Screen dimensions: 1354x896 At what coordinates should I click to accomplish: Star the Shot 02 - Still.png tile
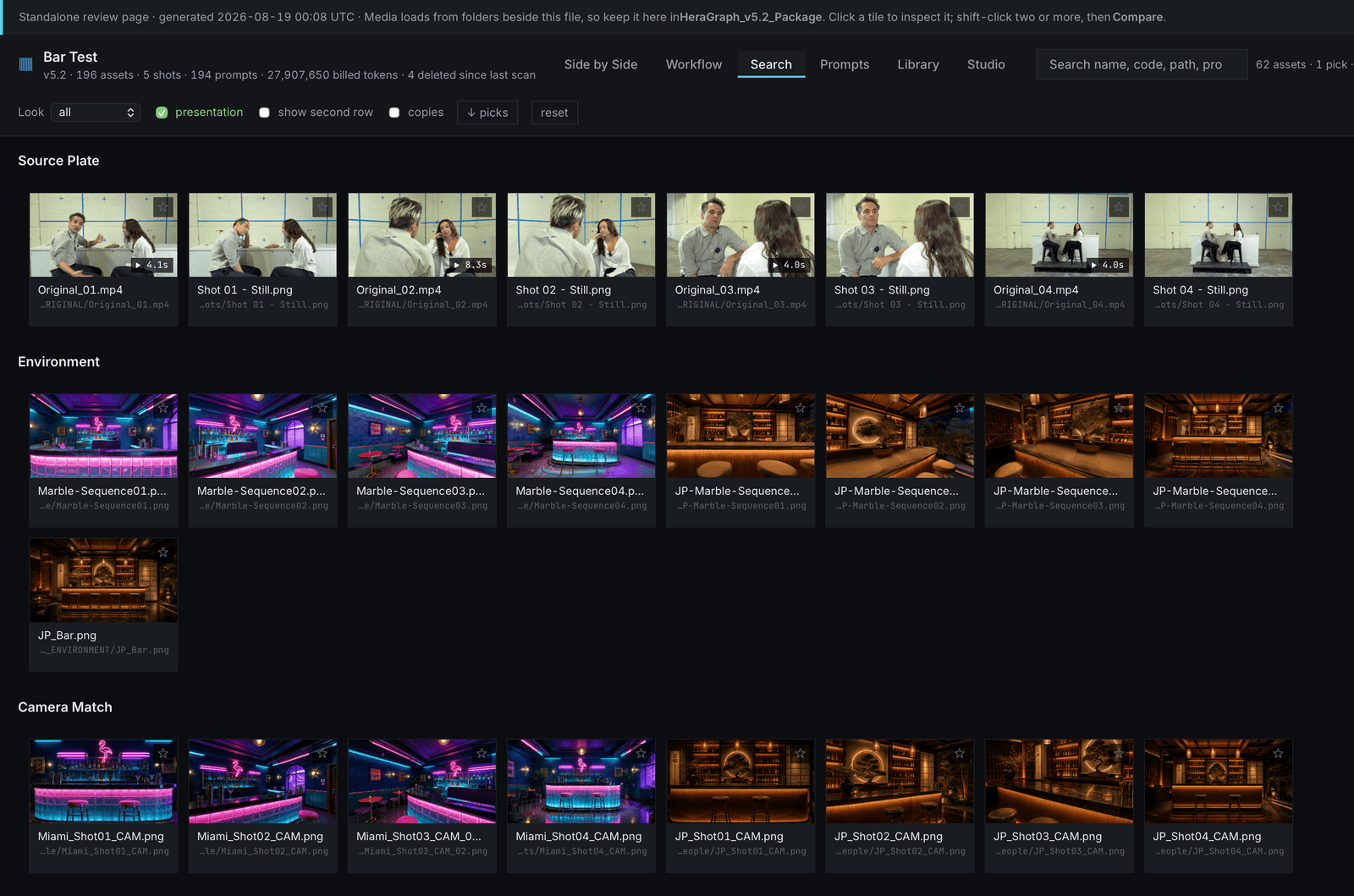[641, 206]
